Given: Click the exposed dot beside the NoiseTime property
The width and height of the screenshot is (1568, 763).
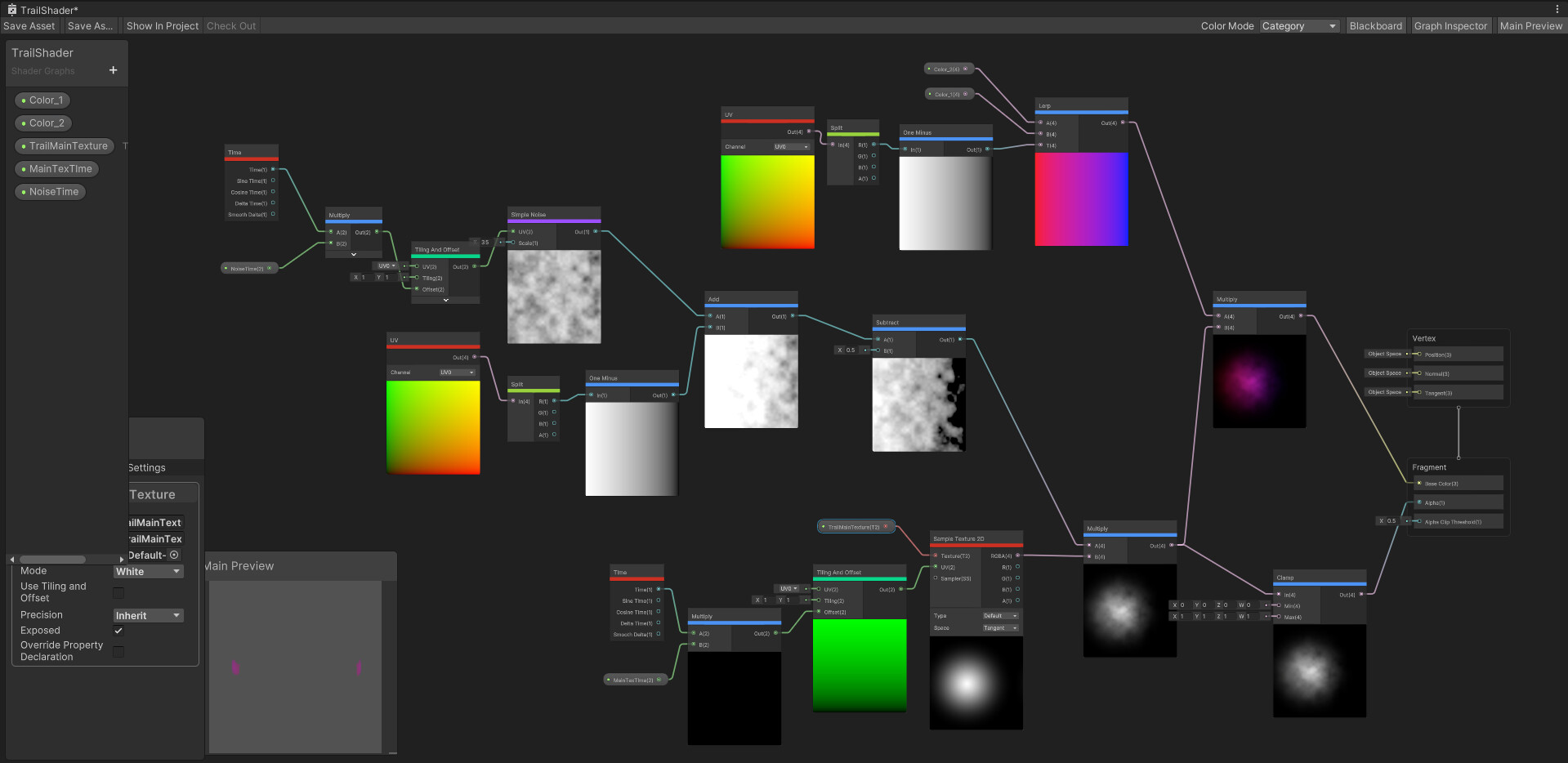Looking at the screenshot, I should tap(23, 191).
